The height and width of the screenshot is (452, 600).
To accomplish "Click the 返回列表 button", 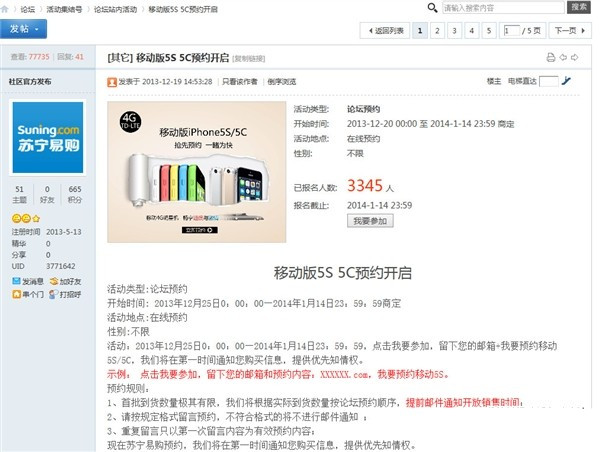I will pyautogui.click(x=385, y=31).
